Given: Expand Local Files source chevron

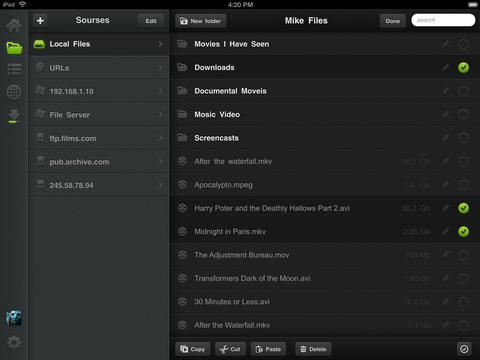Looking at the screenshot, I should (161, 44).
